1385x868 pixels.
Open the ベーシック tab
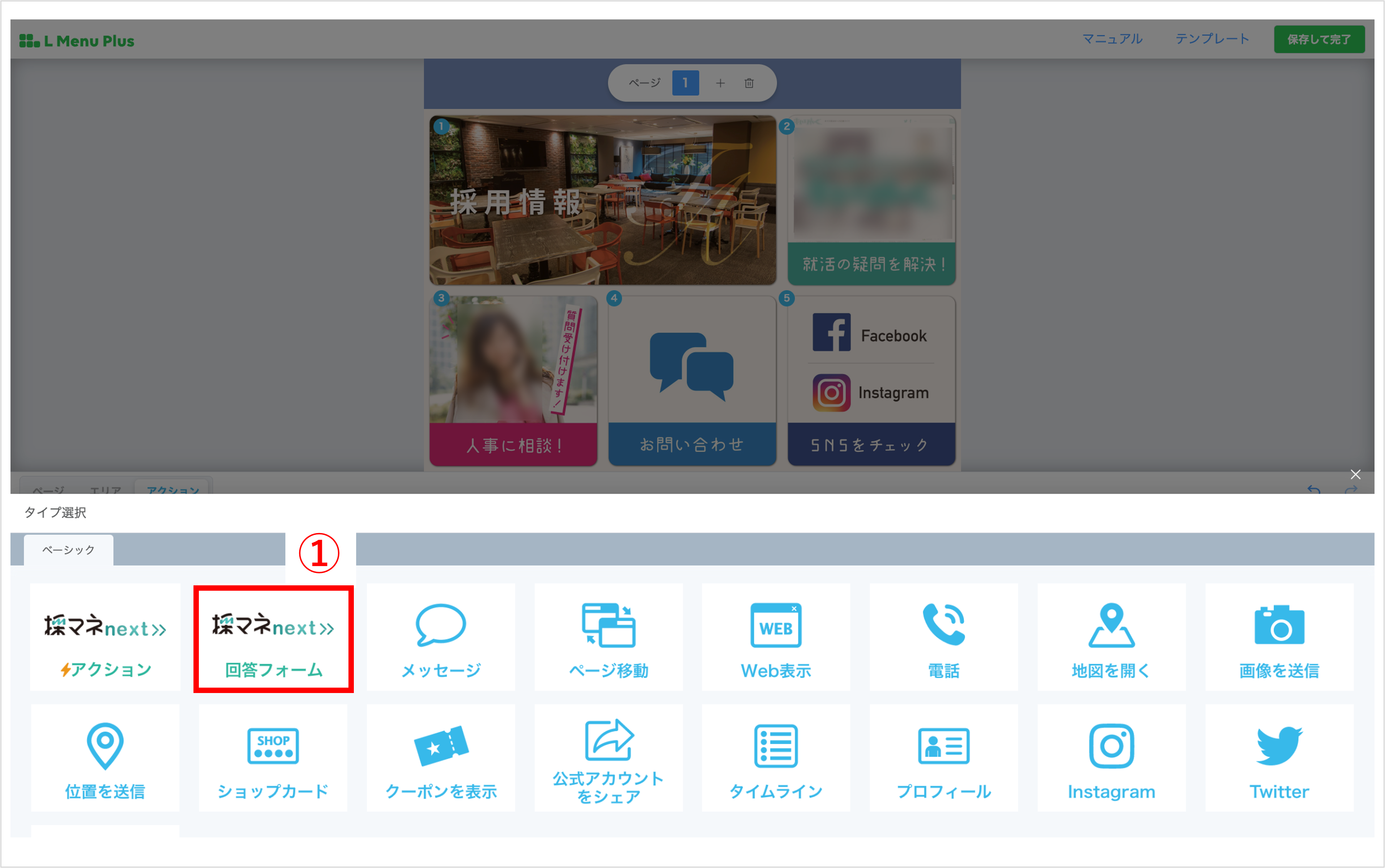click(68, 550)
